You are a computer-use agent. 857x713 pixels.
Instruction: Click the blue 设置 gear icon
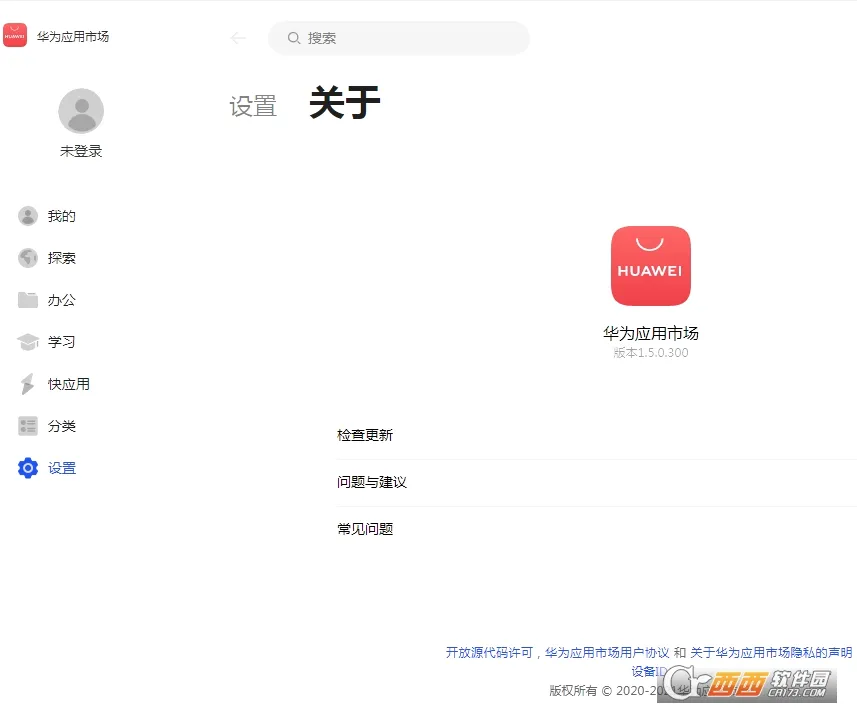pyautogui.click(x=28, y=468)
